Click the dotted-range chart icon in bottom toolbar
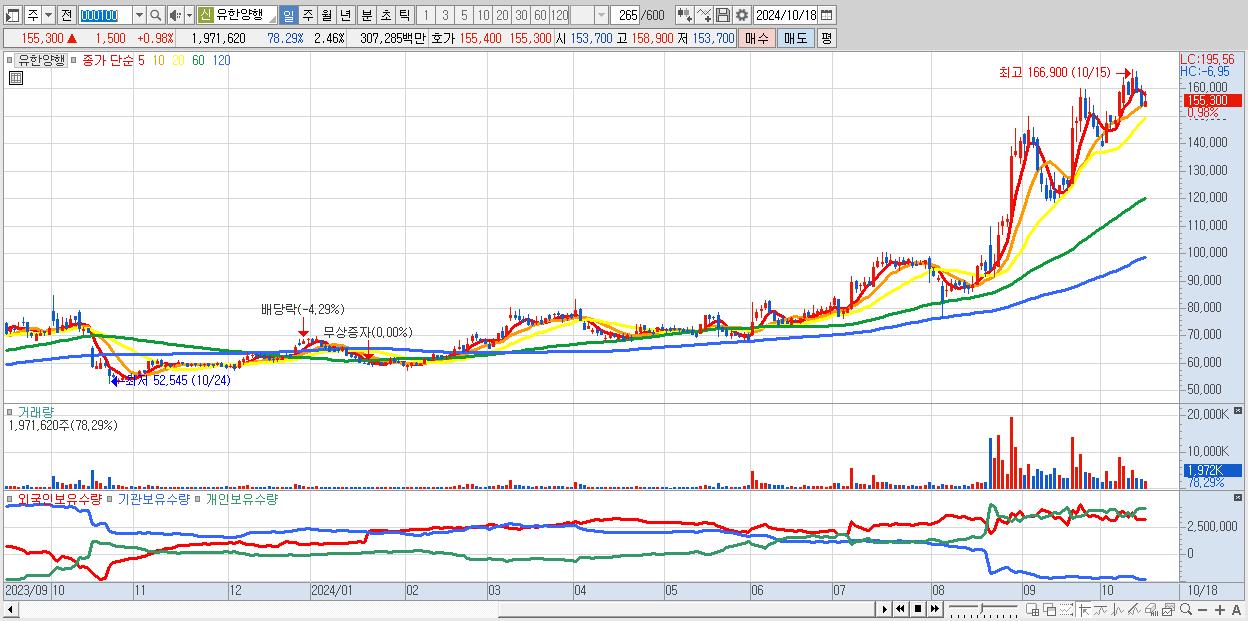This screenshot has width=1248, height=621. click(x=1066, y=609)
